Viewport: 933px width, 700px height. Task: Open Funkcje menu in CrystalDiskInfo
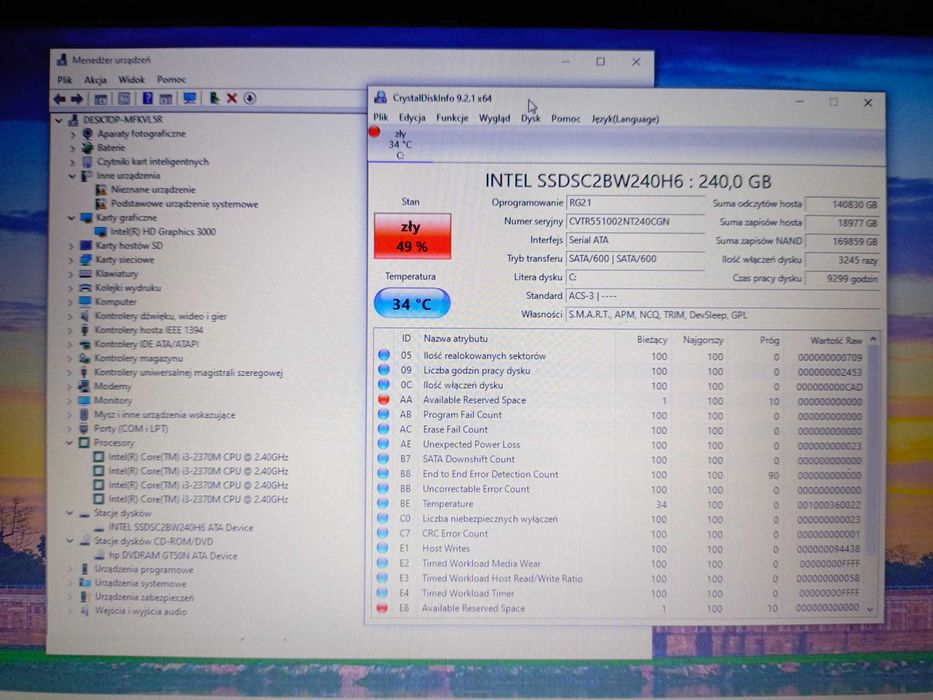pyautogui.click(x=452, y=118)
